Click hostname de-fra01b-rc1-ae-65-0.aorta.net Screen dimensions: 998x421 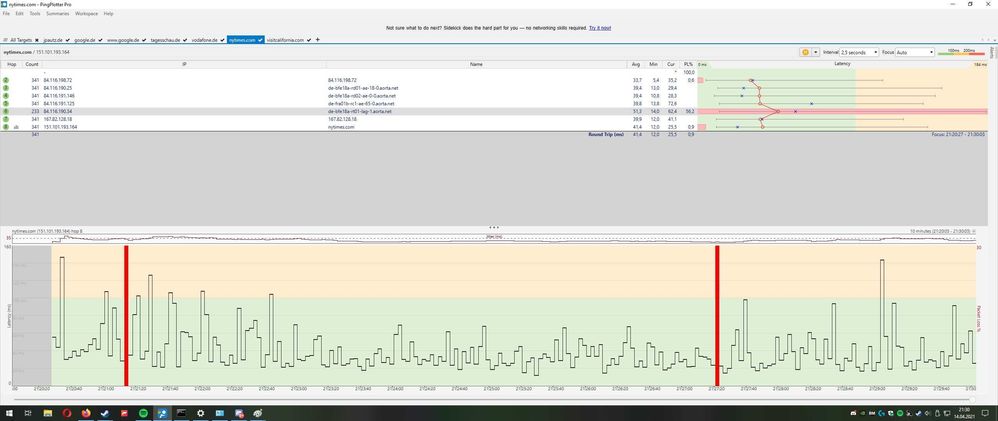[361, 103]
